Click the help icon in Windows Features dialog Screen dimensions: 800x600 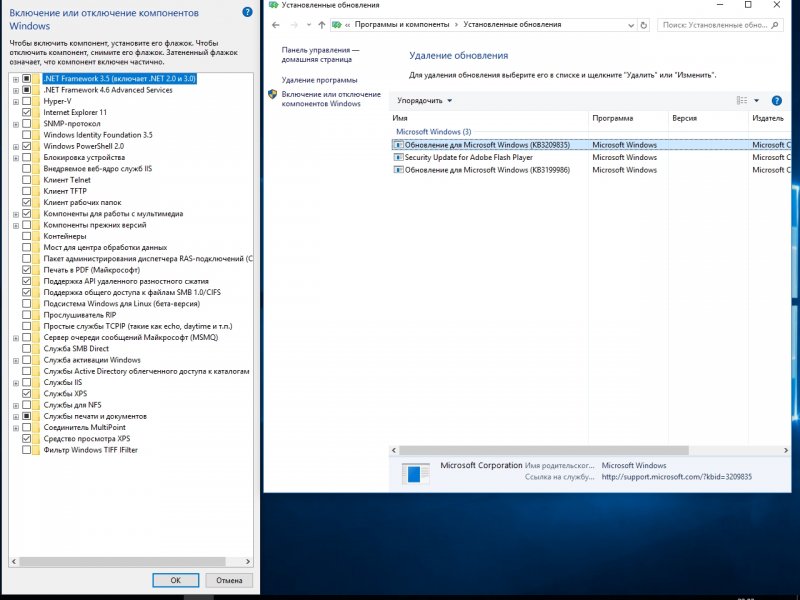point(247,12)
